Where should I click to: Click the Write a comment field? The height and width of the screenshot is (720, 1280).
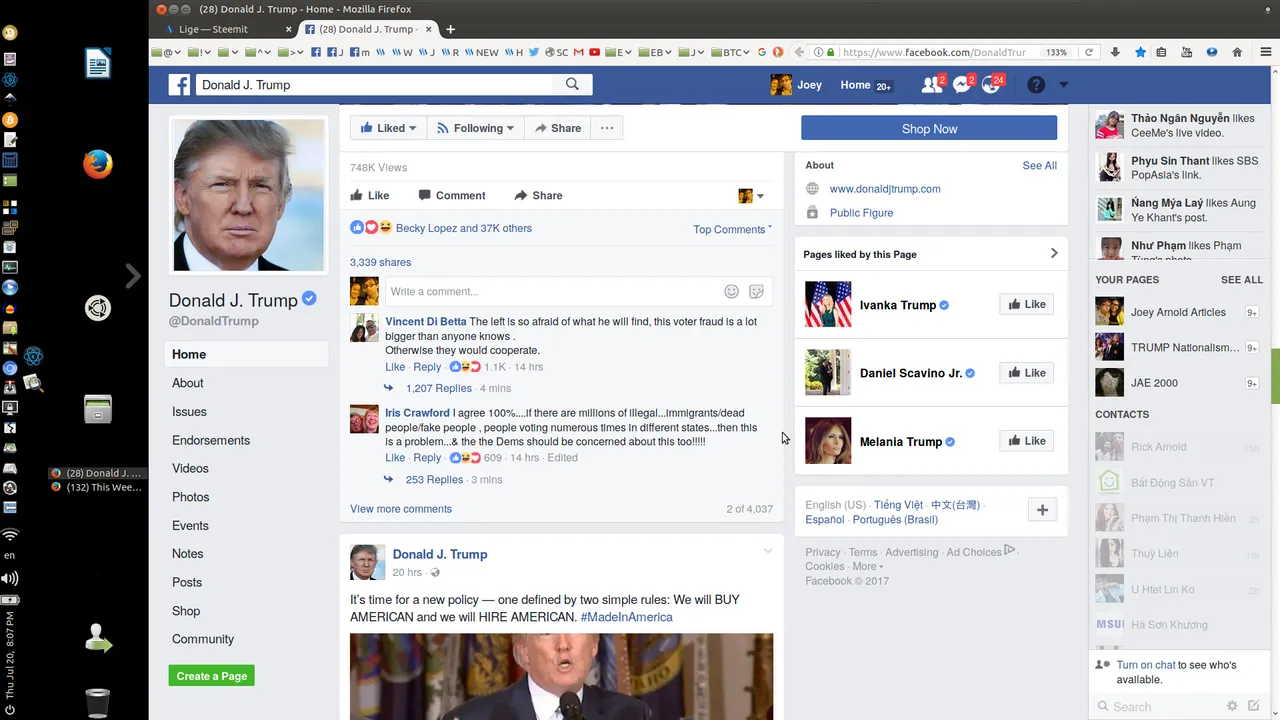(579, 291)
